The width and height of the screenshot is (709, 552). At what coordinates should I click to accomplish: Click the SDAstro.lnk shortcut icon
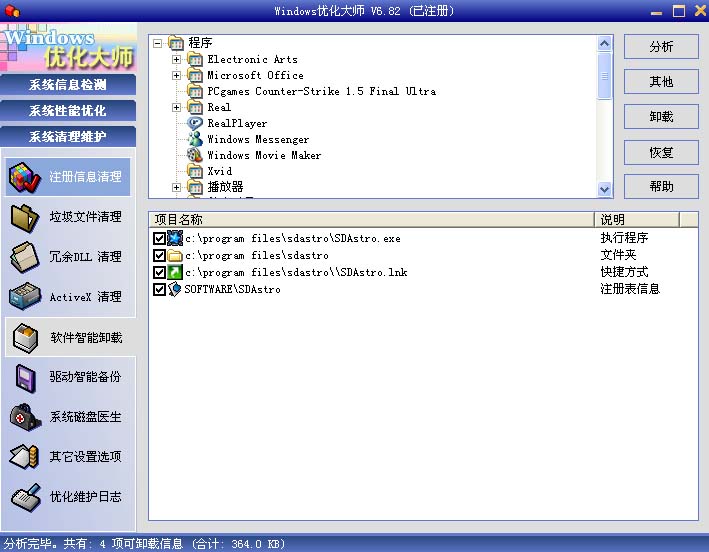[175, 272]
